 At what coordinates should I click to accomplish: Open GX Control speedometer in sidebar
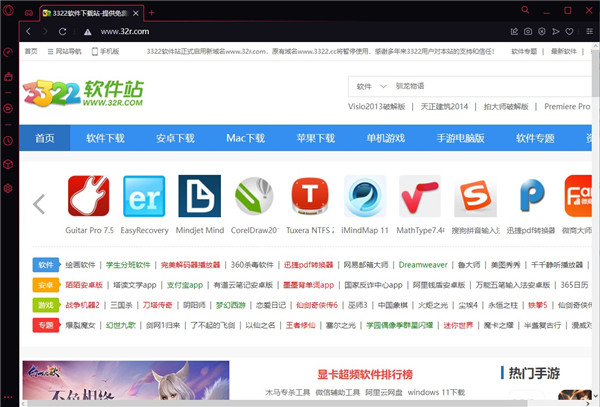pos(8,52)
